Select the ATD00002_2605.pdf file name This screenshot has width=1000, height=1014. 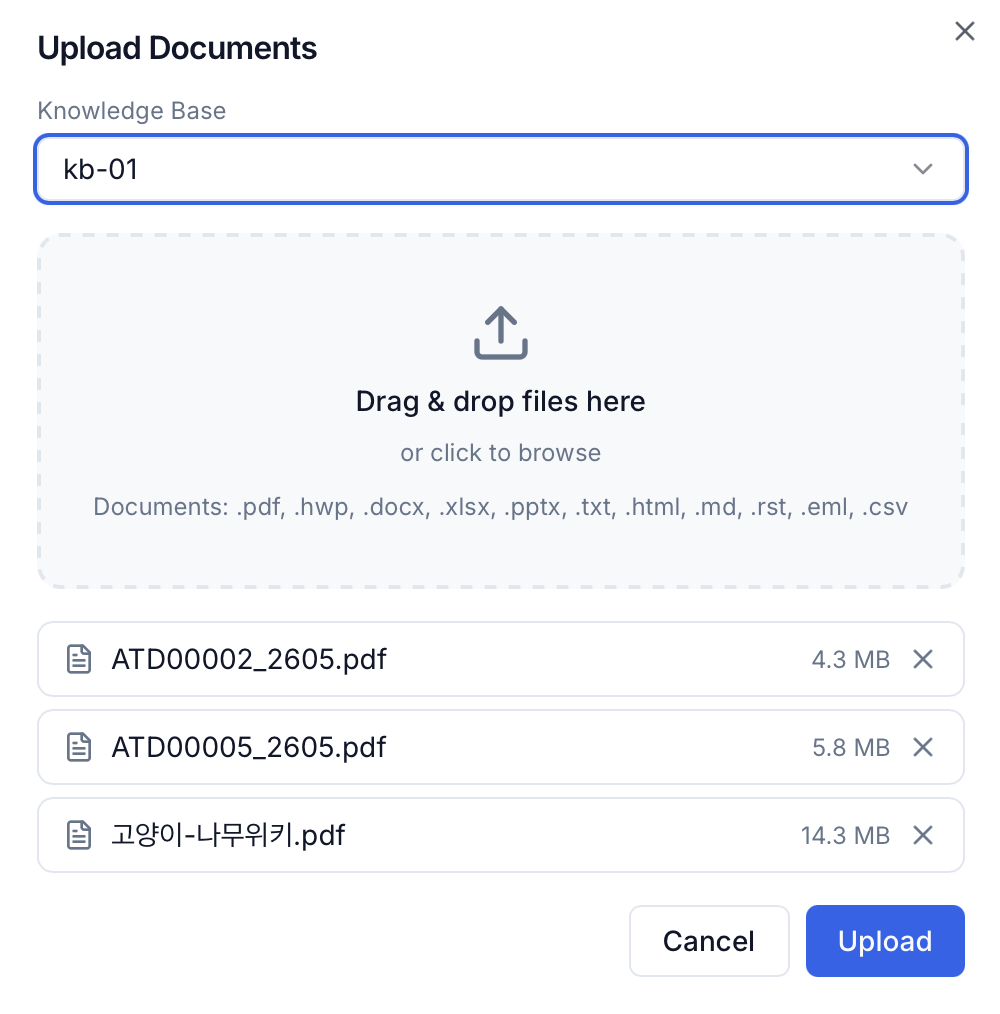pyautogui.click(x=249, y=660)
